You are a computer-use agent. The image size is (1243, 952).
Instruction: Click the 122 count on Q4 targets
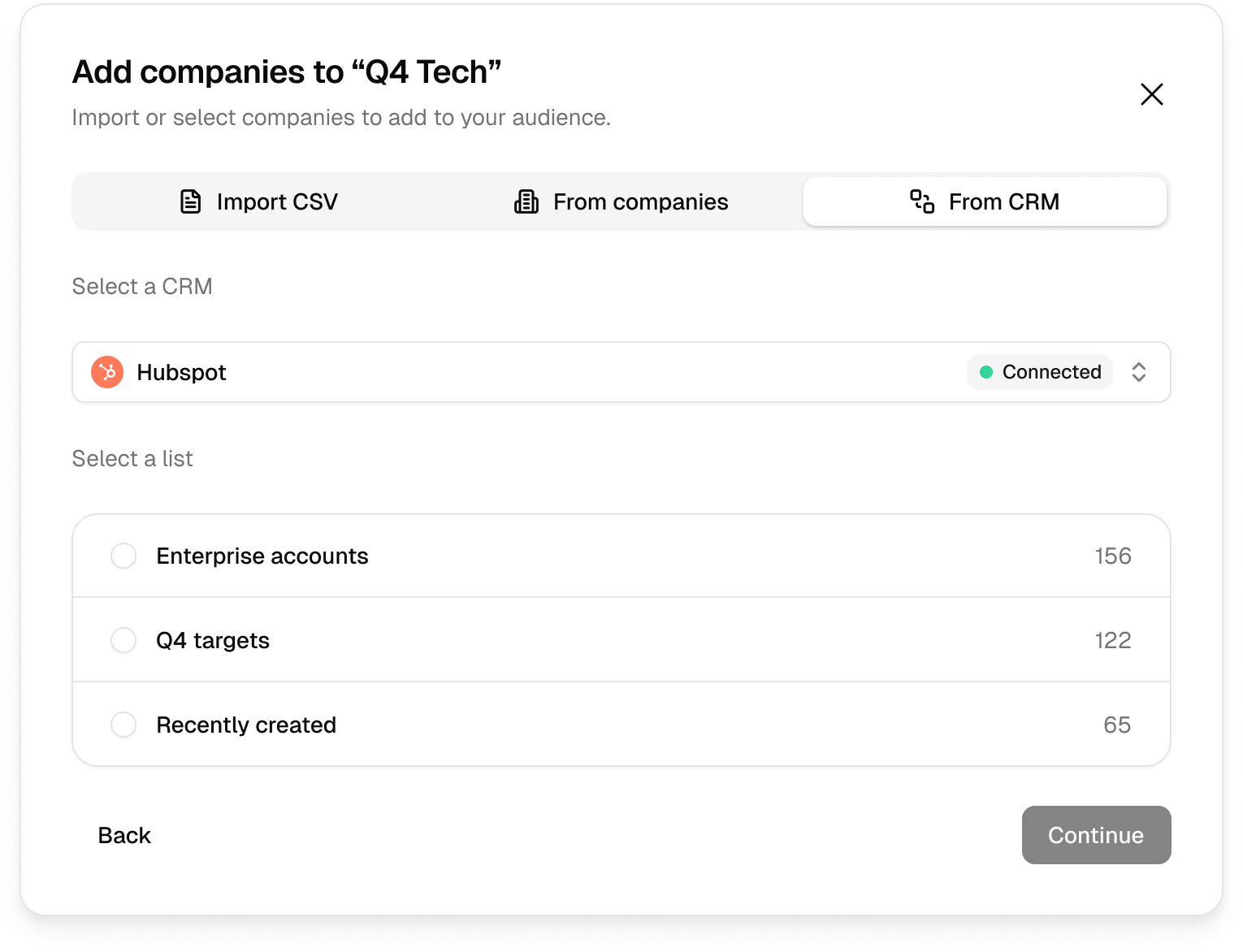point(1113,640)
